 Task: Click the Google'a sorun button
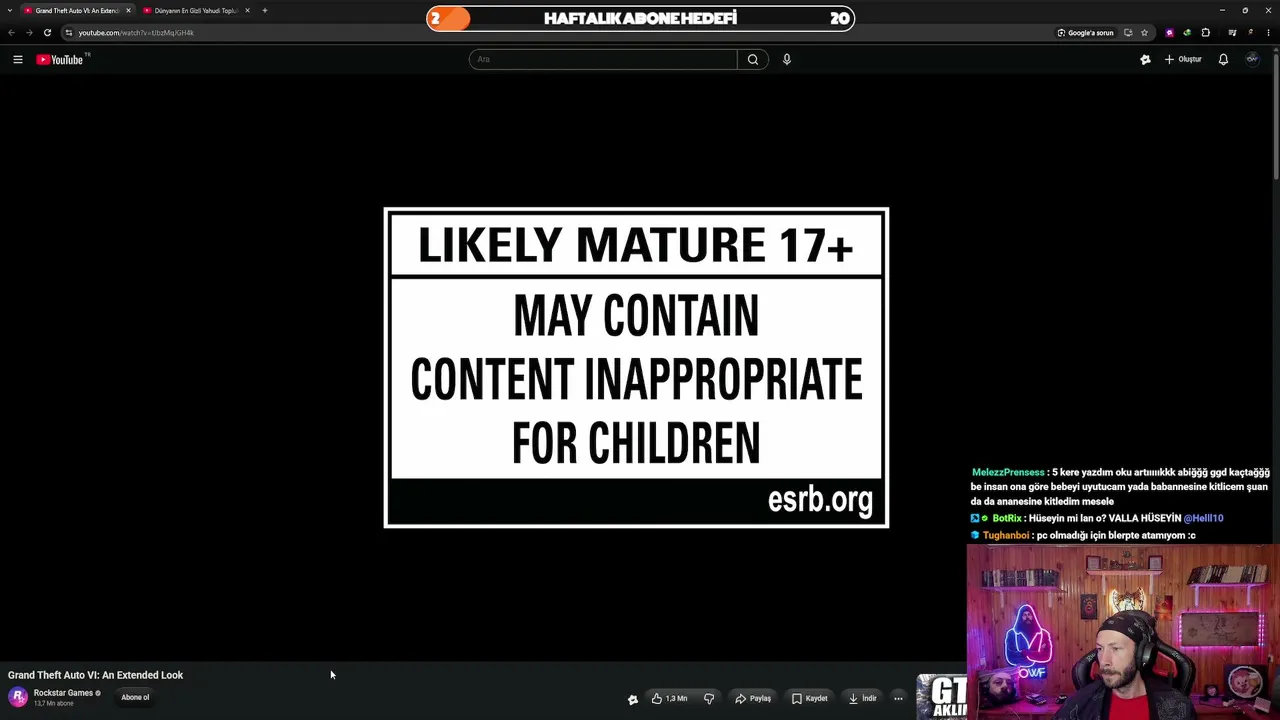point(1086,32)
